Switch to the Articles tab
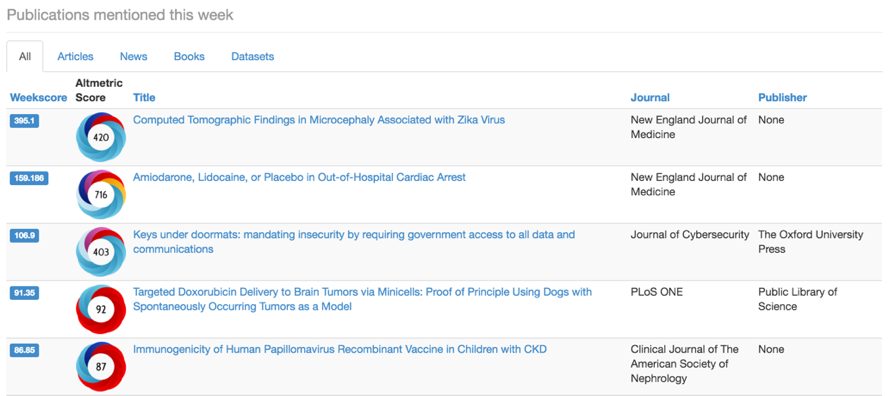Viewport: 896px width, 396px height. 75,57
